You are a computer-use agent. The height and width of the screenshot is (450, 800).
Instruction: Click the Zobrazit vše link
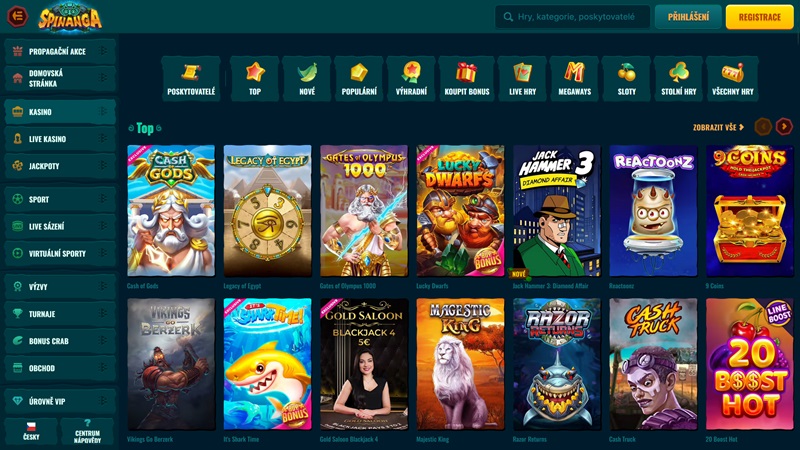(x=718, y=127)
